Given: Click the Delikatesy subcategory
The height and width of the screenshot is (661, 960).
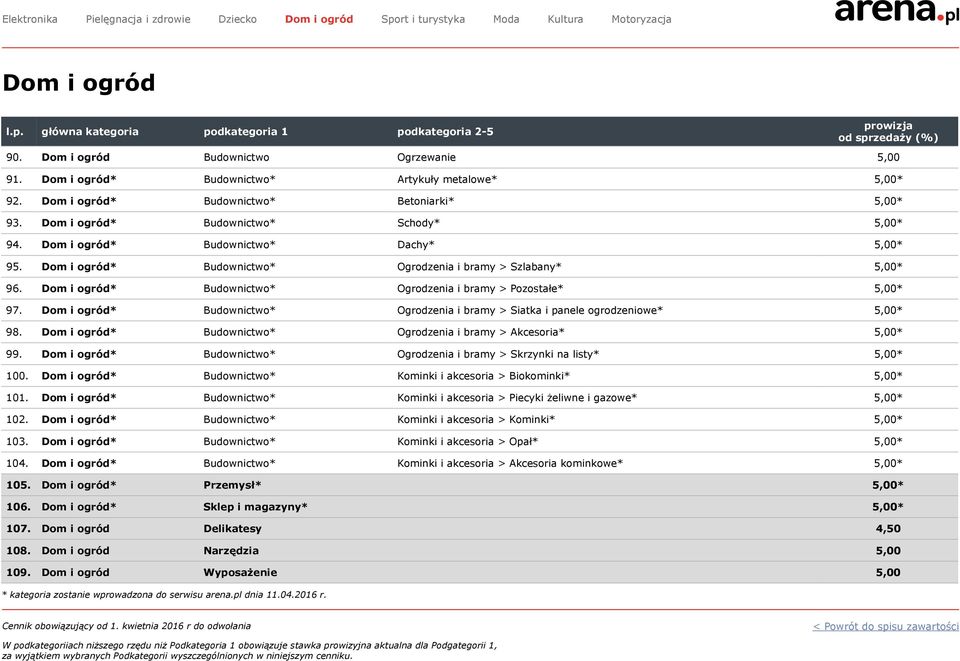Looking at the screenshot, I should point(233,529).
